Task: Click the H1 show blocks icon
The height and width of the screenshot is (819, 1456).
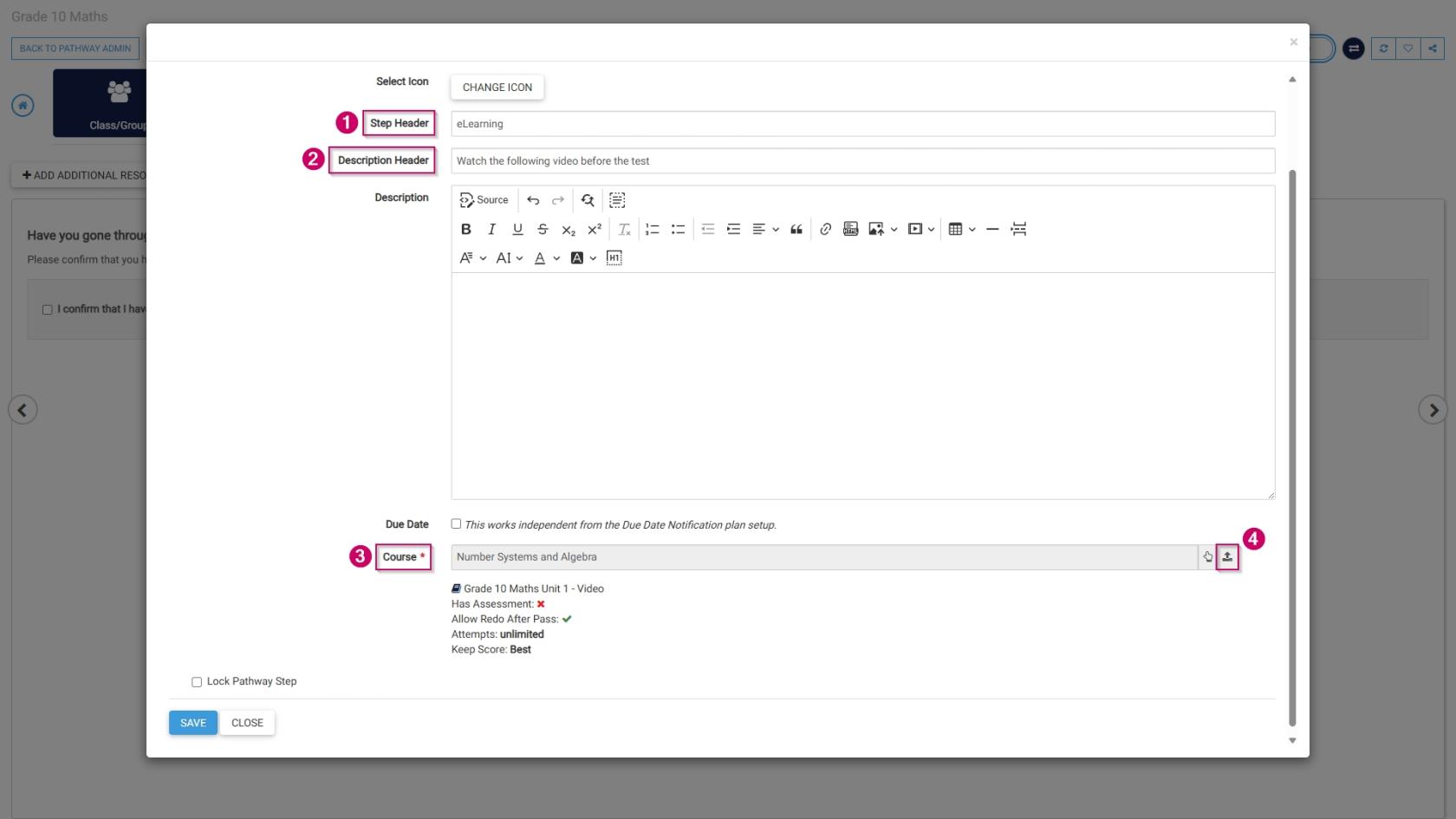Action: point(614,258)
